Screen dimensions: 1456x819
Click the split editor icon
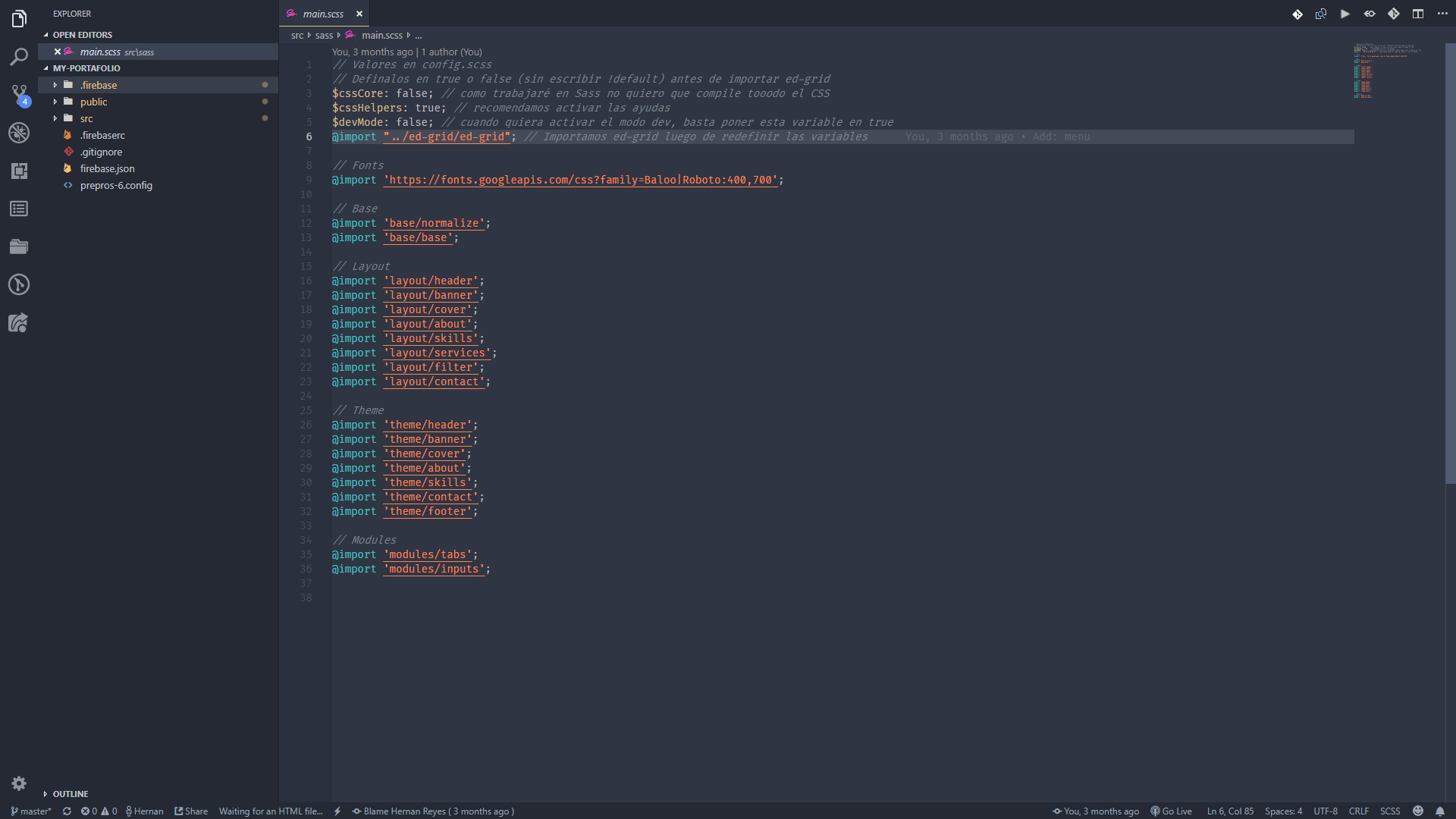pyautogui.click(x=1418, y=14)
